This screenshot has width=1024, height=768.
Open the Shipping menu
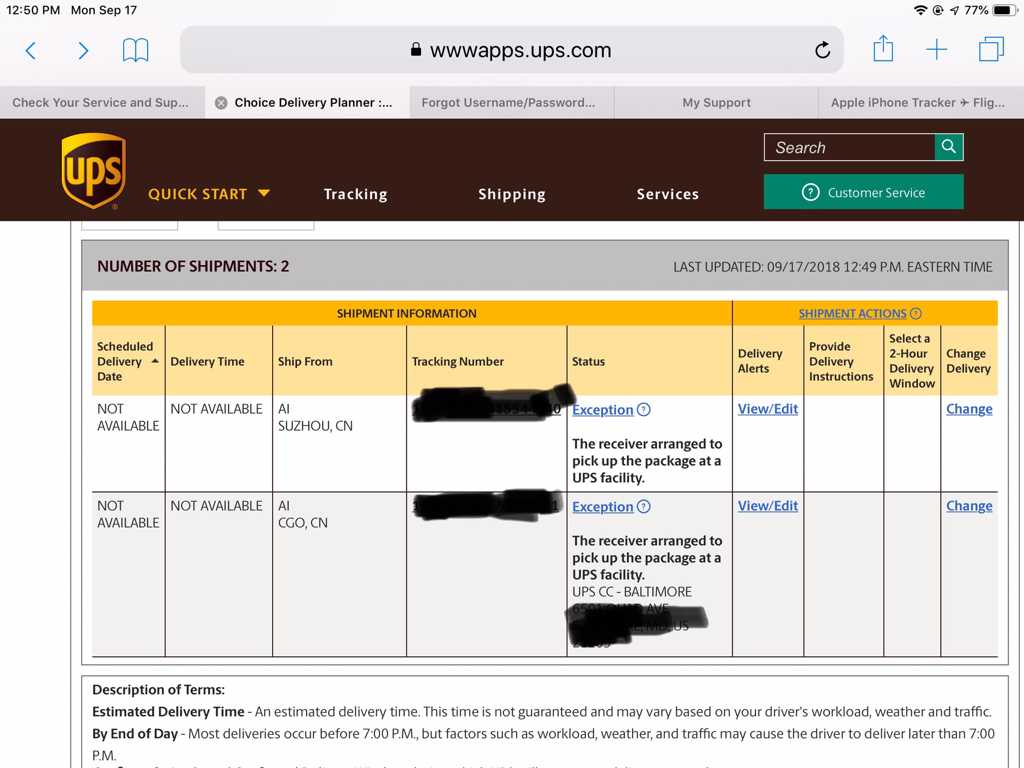point(511,194)
